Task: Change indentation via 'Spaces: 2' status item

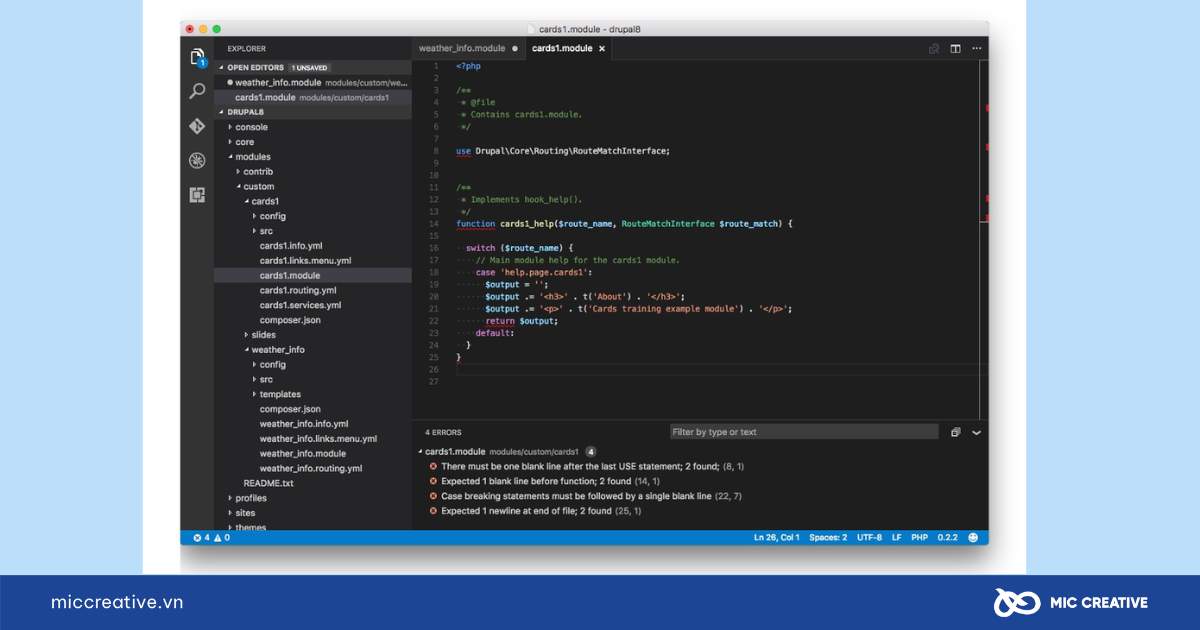Action: (828, 537)
